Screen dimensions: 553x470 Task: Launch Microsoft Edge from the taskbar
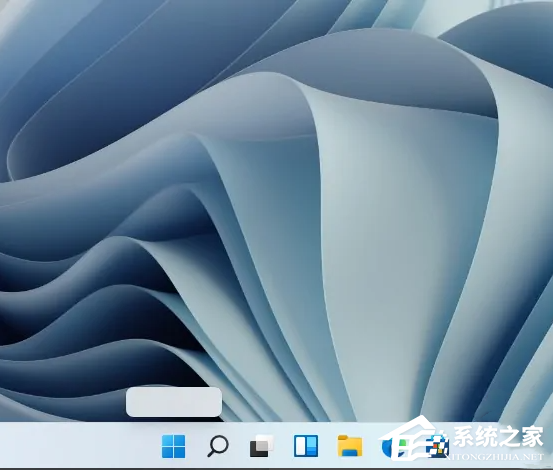[393, 446]
